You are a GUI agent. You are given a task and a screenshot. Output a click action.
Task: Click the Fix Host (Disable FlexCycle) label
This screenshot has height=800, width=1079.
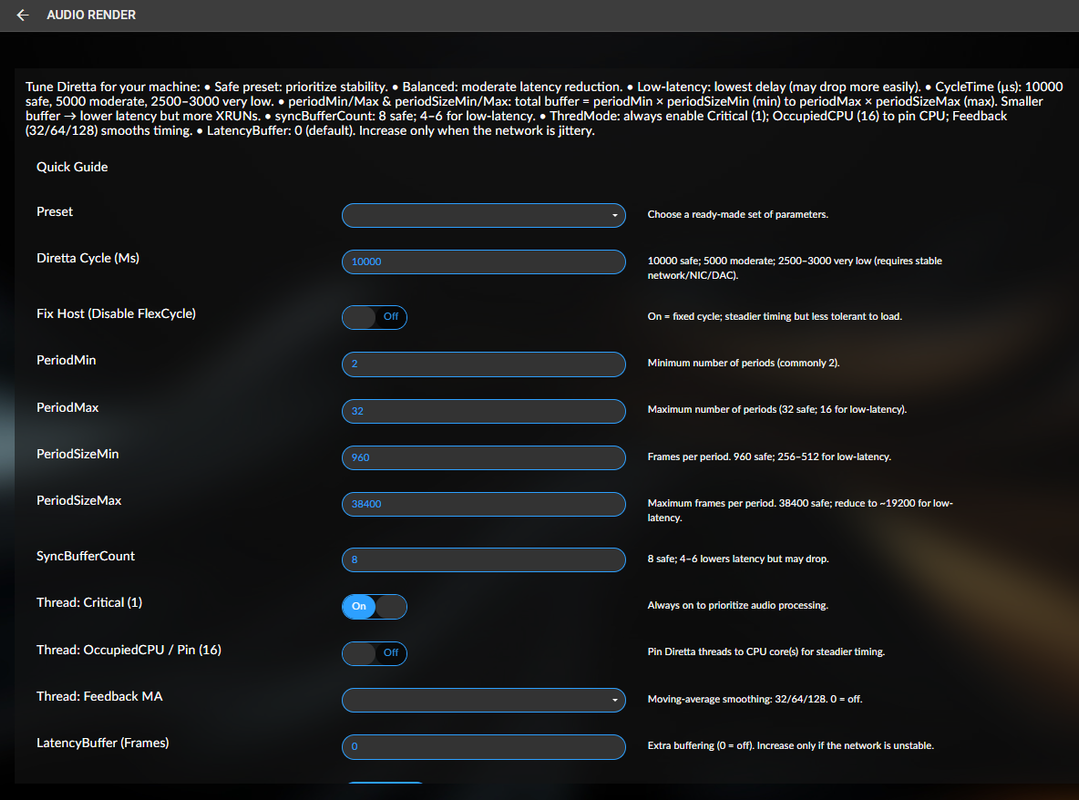click(x=116, y=314)
